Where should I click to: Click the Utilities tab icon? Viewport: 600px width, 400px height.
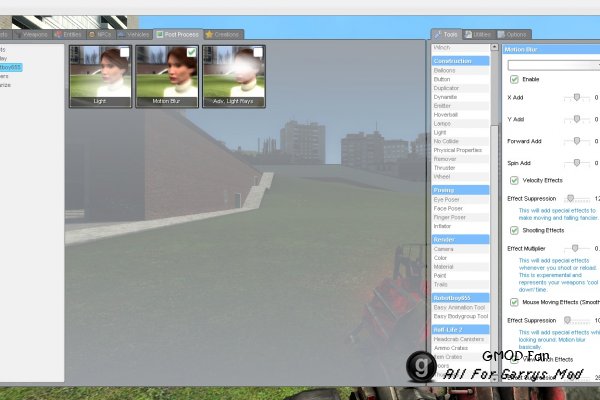[468, 34]
